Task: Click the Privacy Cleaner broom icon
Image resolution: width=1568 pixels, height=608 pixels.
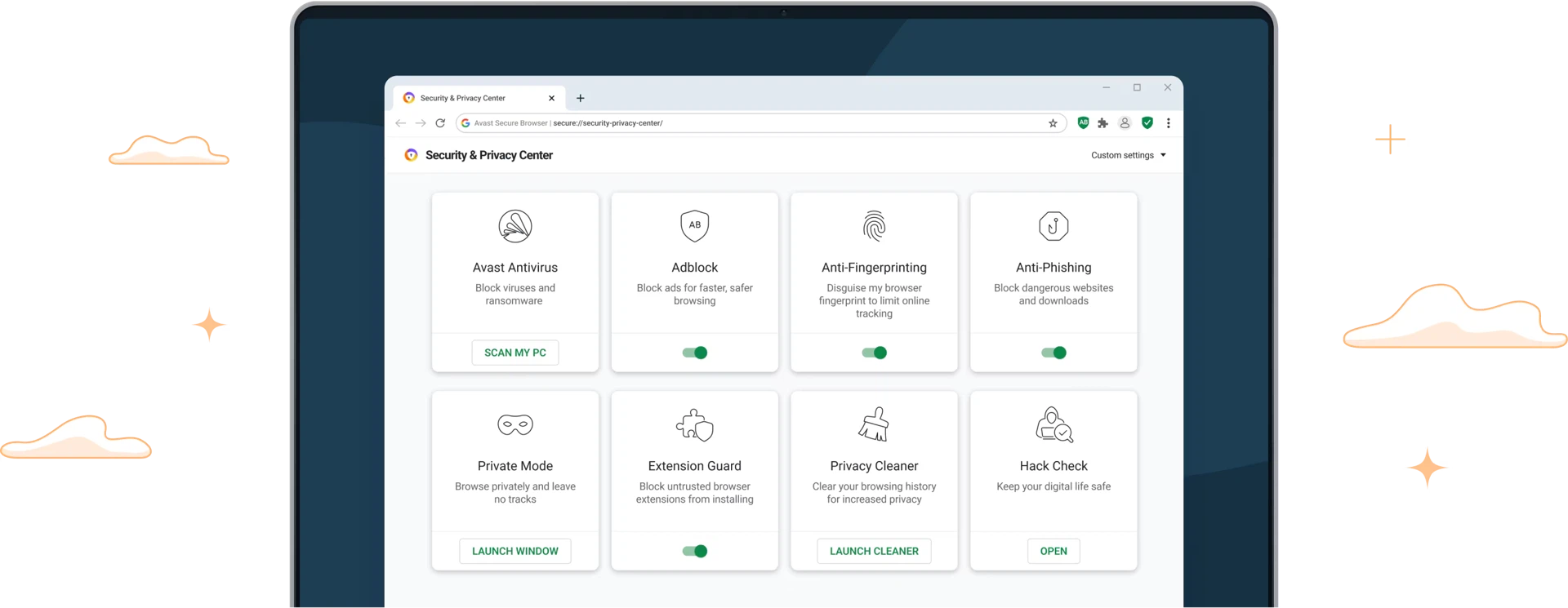Action: tap(874, 424)
